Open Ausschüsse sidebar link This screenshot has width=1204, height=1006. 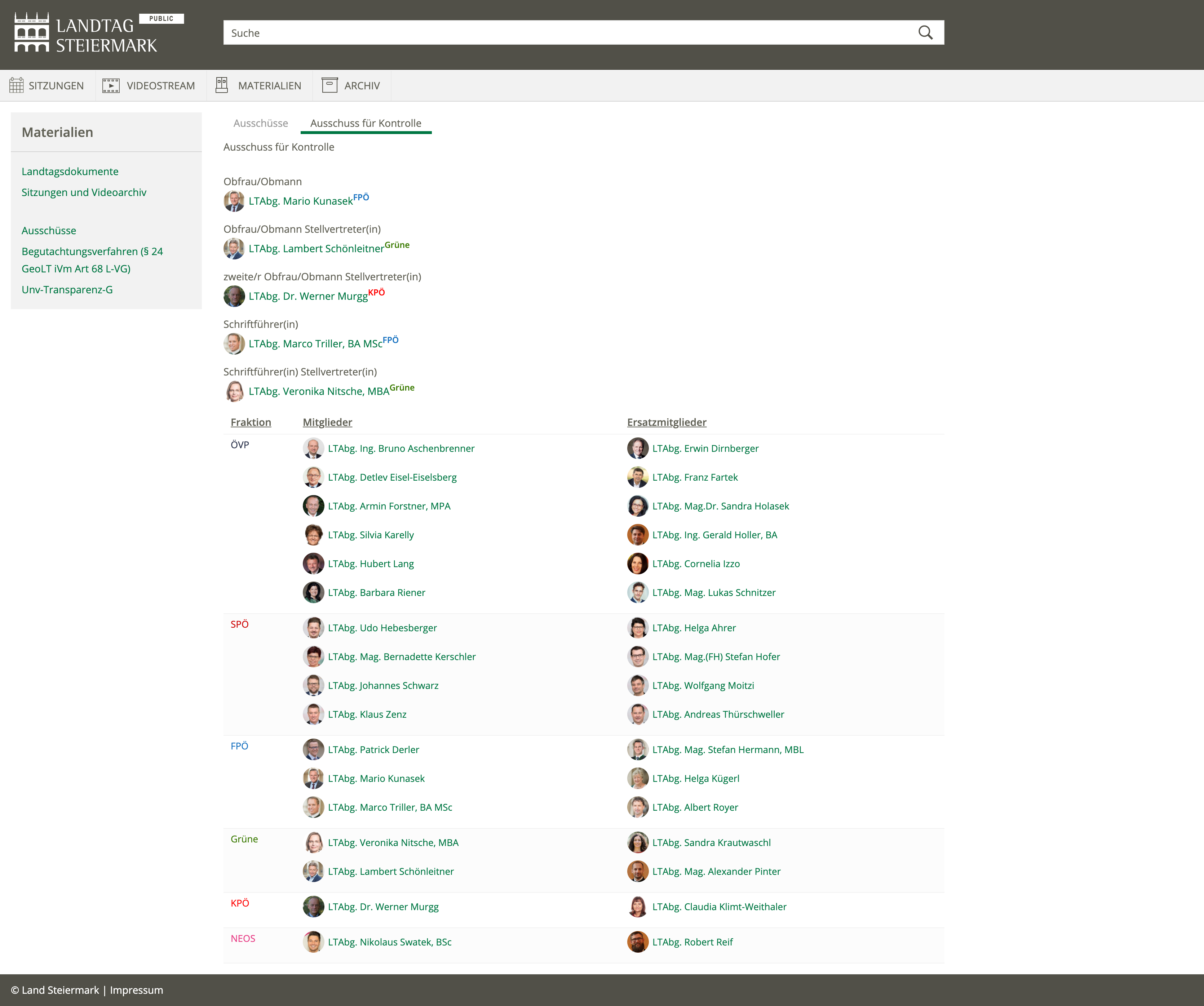click(49, 231)
